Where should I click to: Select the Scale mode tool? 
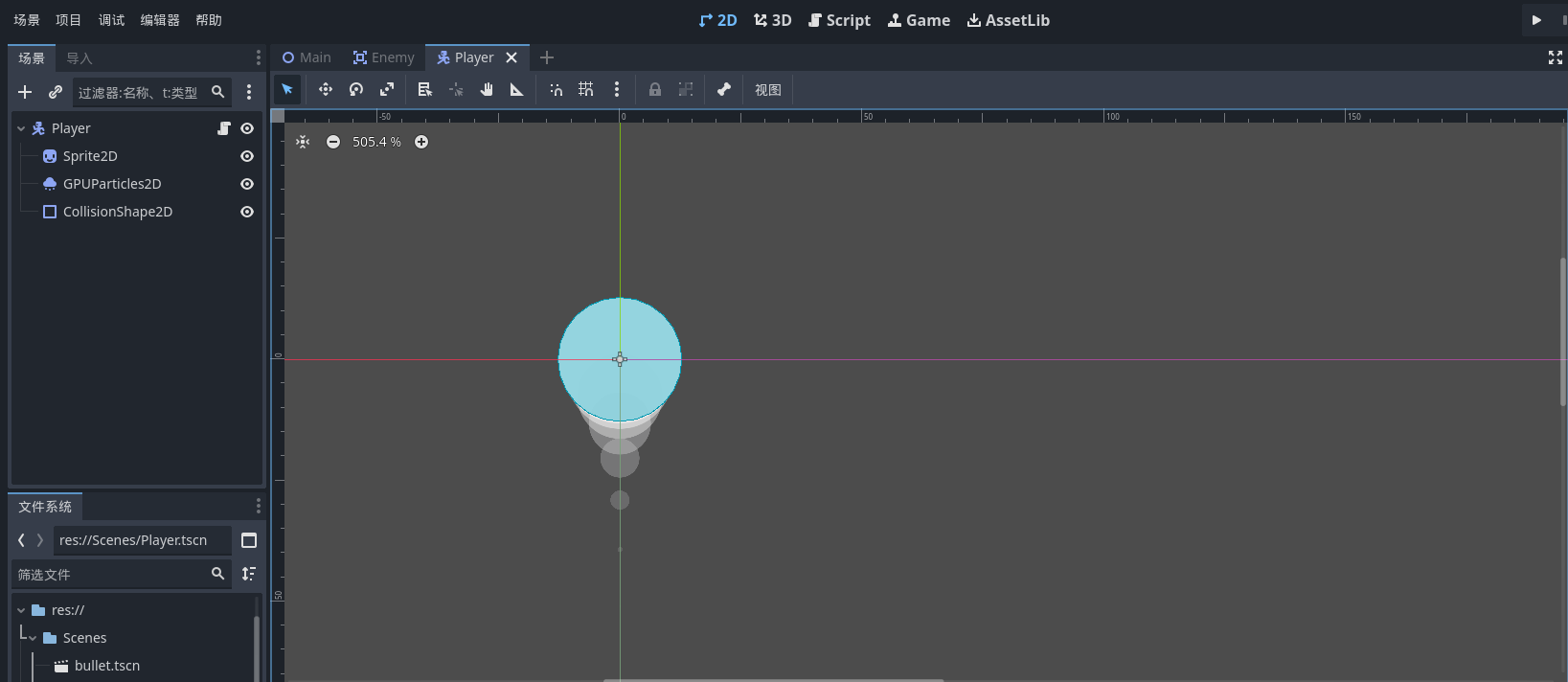(x=387, y=89)
